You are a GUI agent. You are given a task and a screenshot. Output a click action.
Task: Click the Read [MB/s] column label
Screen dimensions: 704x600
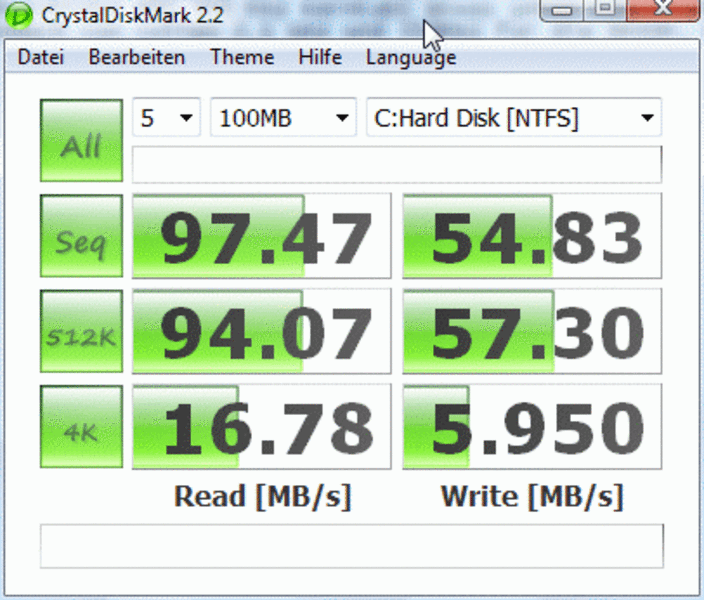(x=262, y=497)
